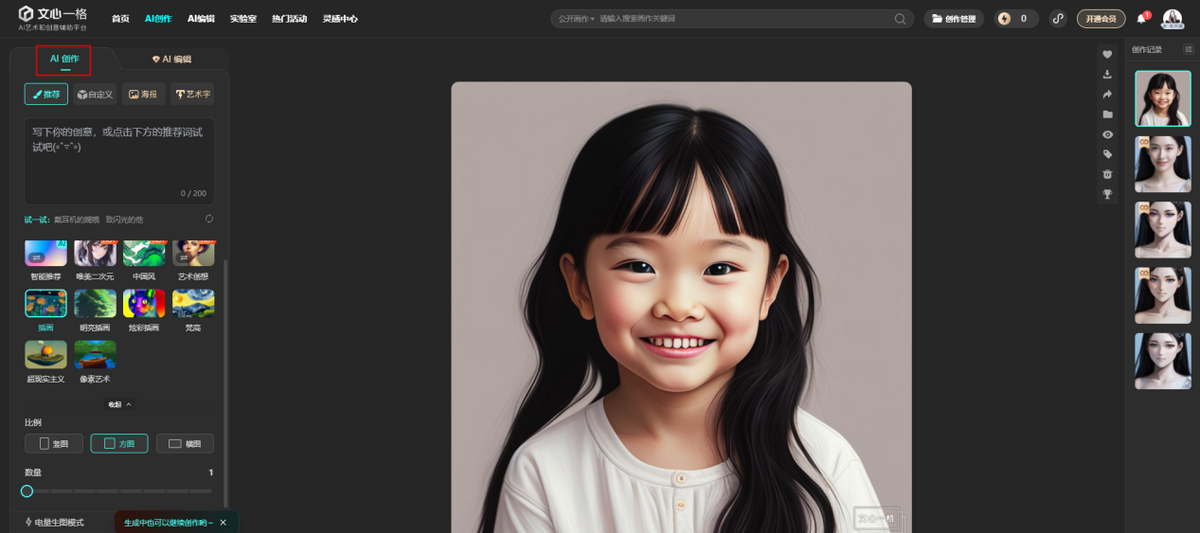Choose the 中国风 style
This screenshot has height=533, width=1200.
click(x=144, y=259)
